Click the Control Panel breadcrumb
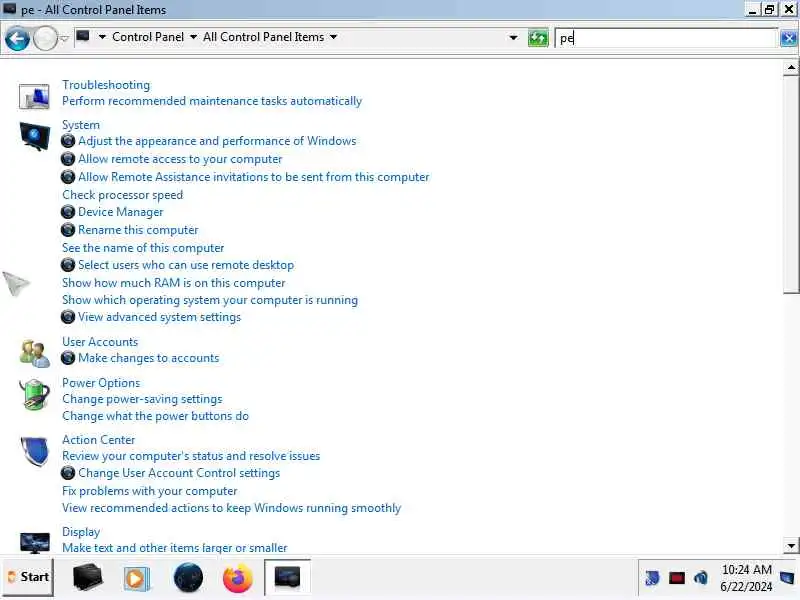The image size is (800, 600). [148, 37]
